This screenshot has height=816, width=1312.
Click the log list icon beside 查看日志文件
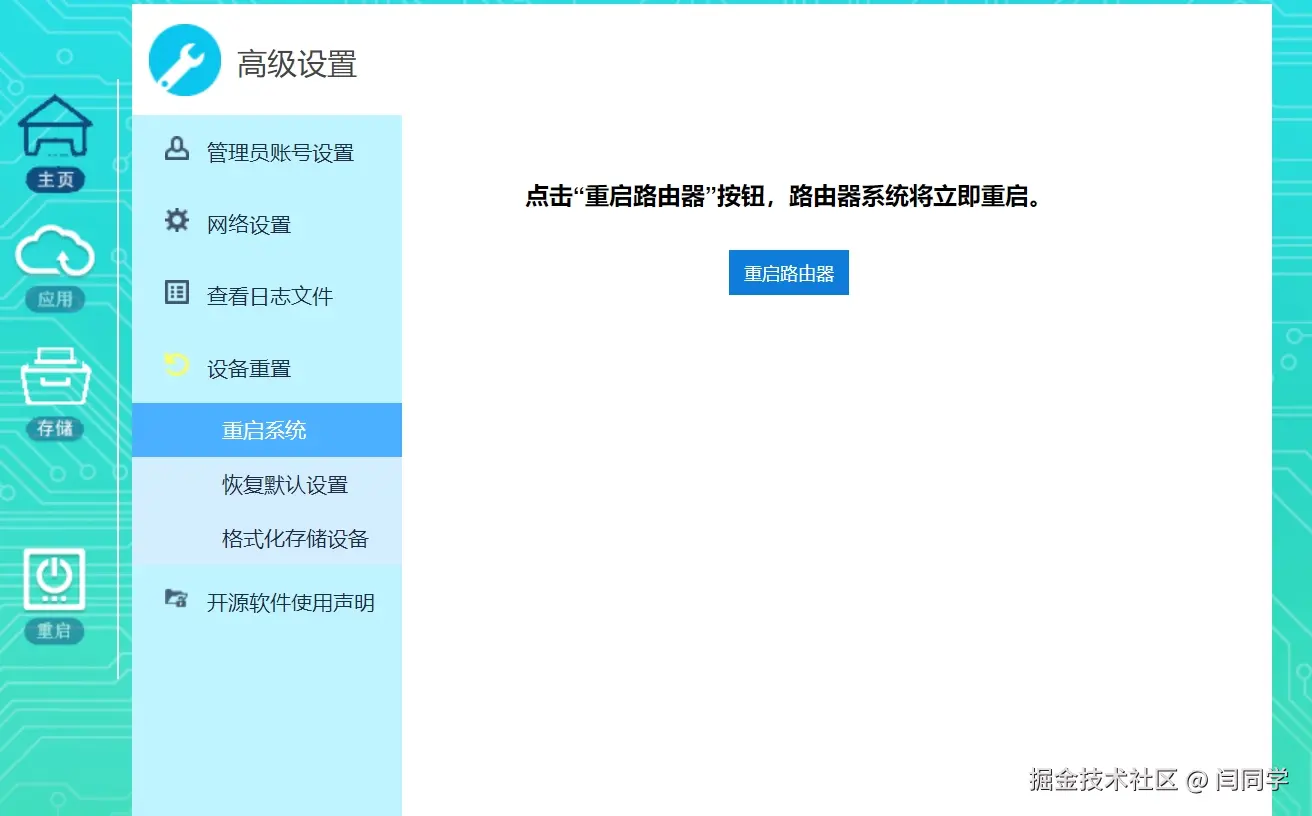(176, 292)
